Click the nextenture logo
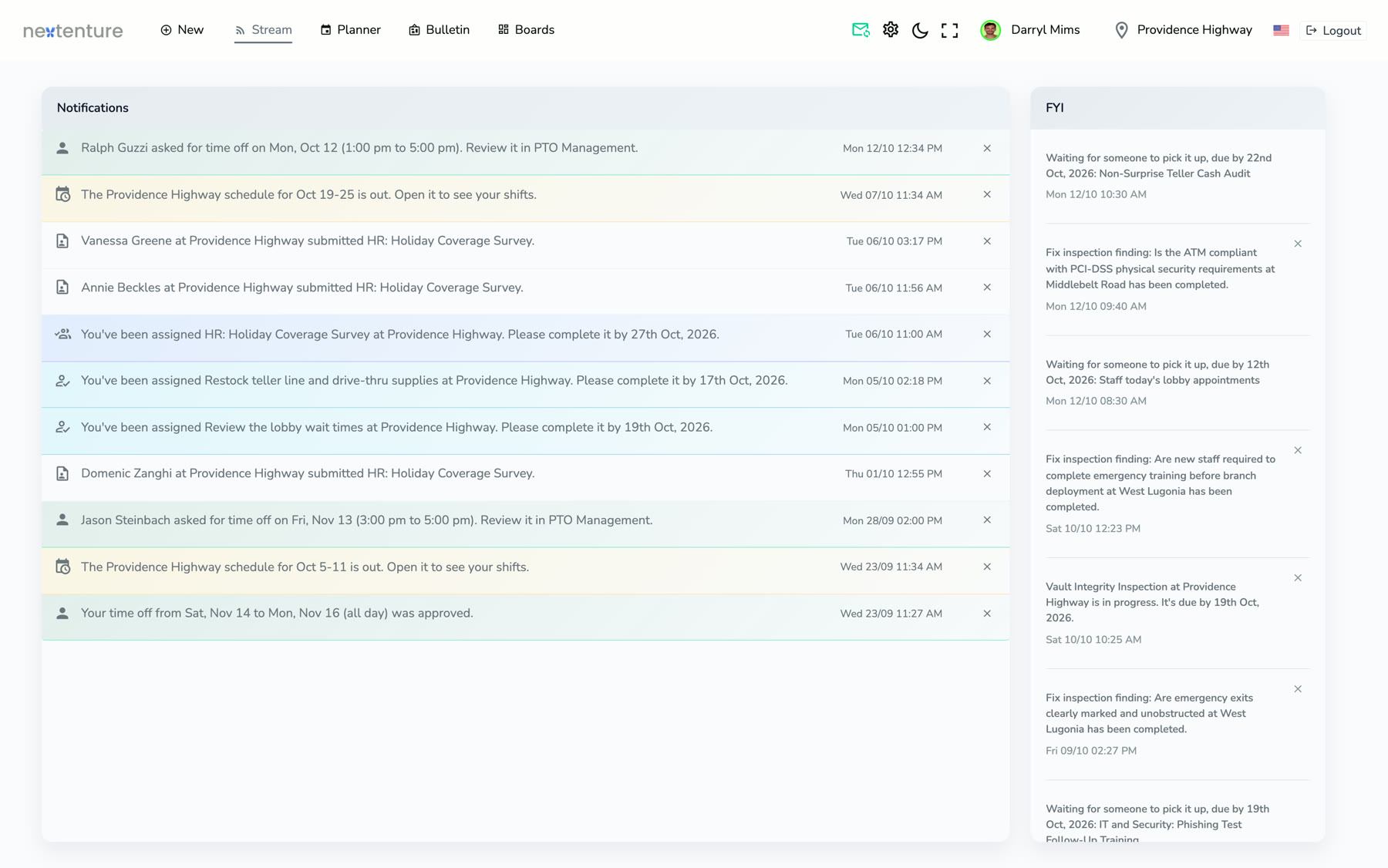The image size is (1388, 868). pyautogui.click(x=73, y=31)
